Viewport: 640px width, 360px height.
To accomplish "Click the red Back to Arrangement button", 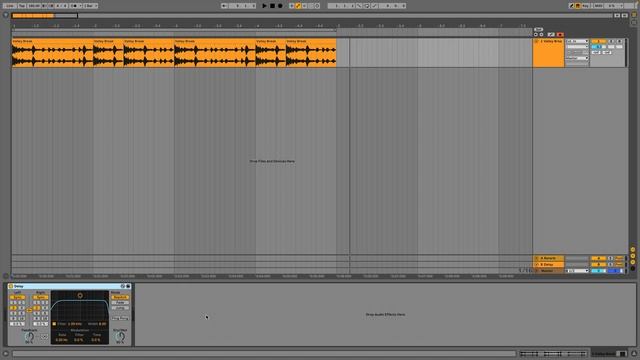I will [x=560, y=35].
